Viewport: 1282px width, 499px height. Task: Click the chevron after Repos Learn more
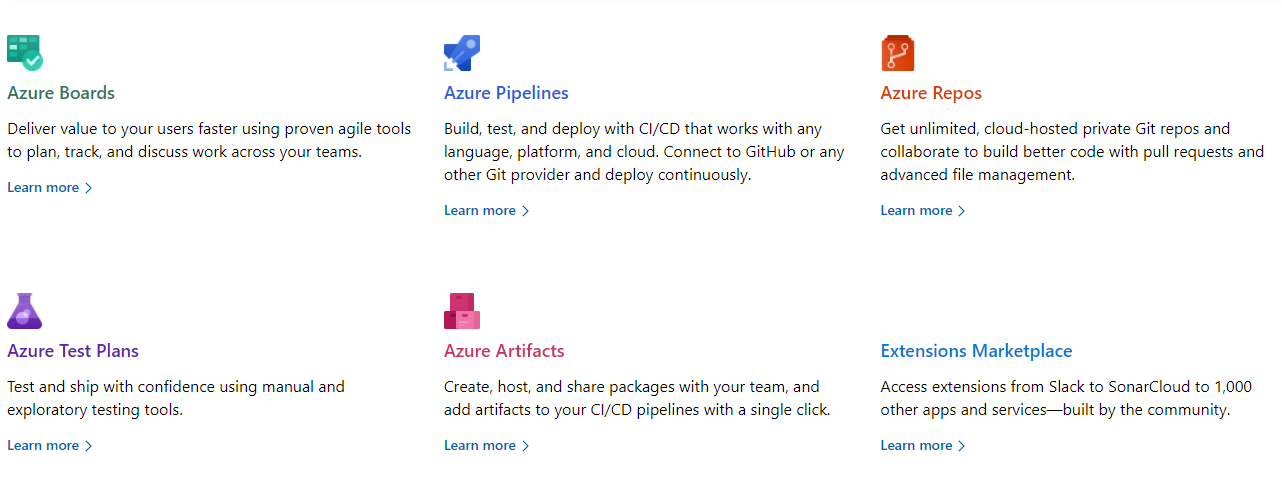pos(962,211)
